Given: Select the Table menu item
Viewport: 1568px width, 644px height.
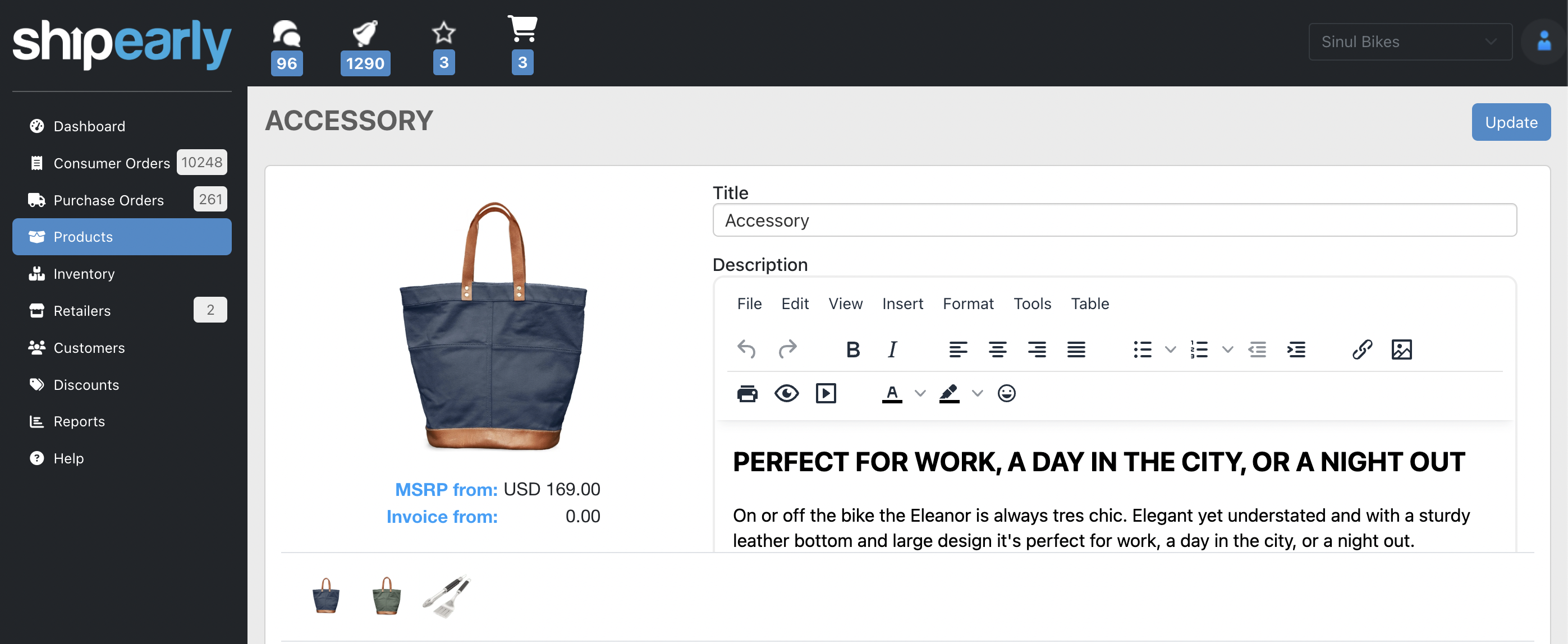Looking at the screenshot, I should pos(1090,303).
